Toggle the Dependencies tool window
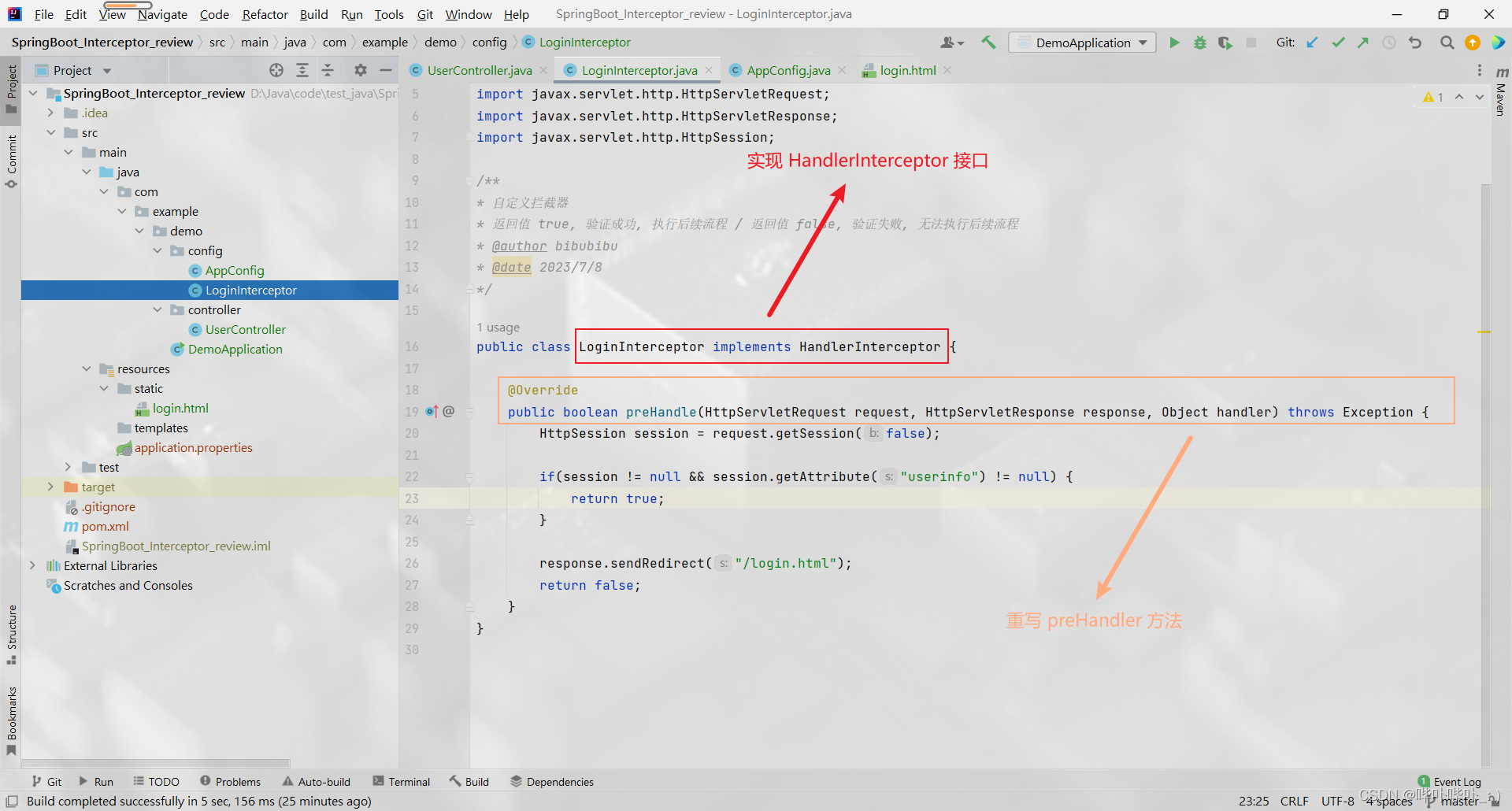 (x=551, y=781)
